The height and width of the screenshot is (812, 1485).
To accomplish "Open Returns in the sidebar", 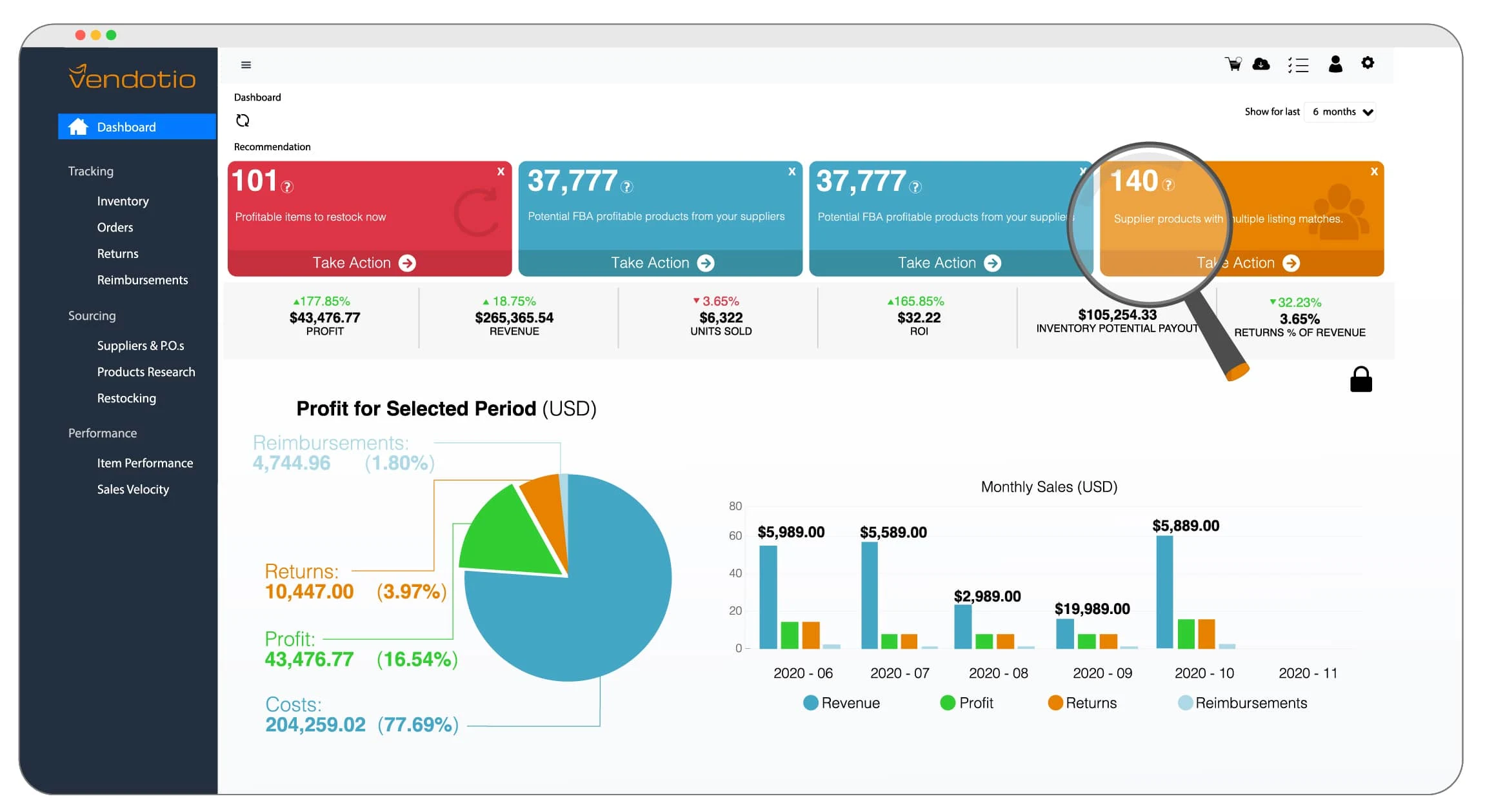I will tap(117, 254).
